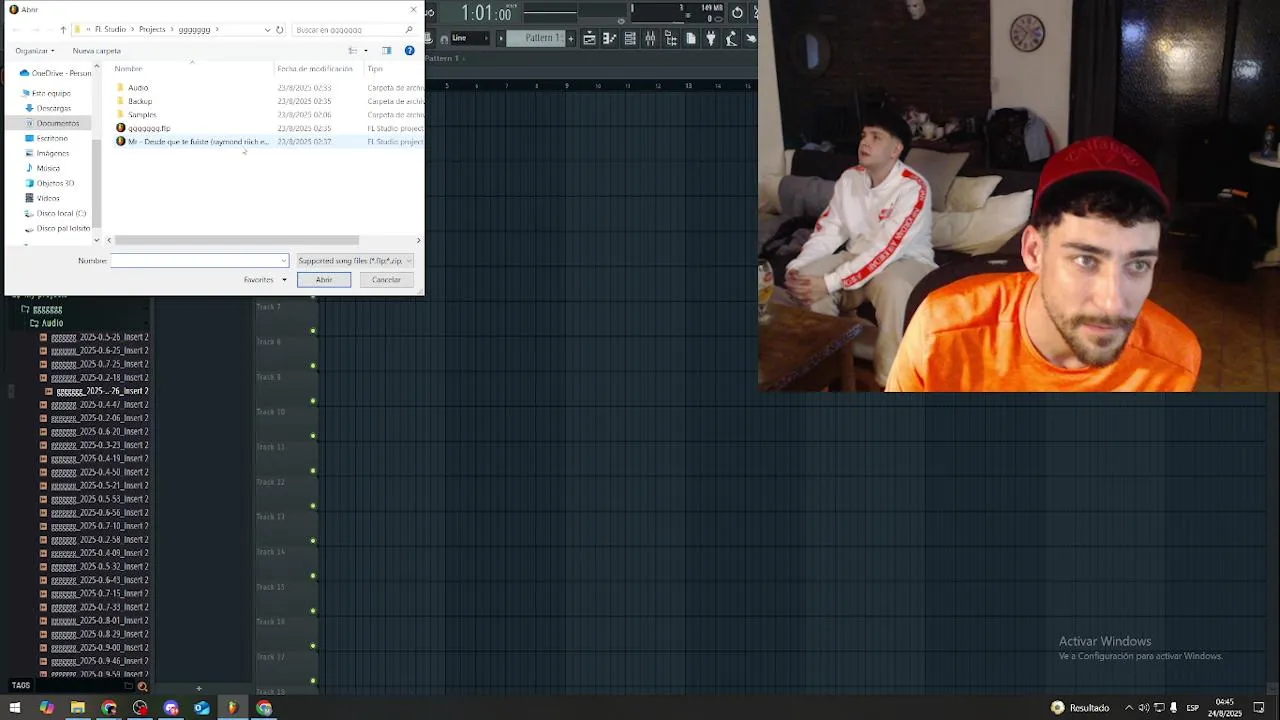Screen dimensions: 1280x720
Task: Open the Mixer toolbar icon
Action: pyautogui.click(x=650, y=39)
